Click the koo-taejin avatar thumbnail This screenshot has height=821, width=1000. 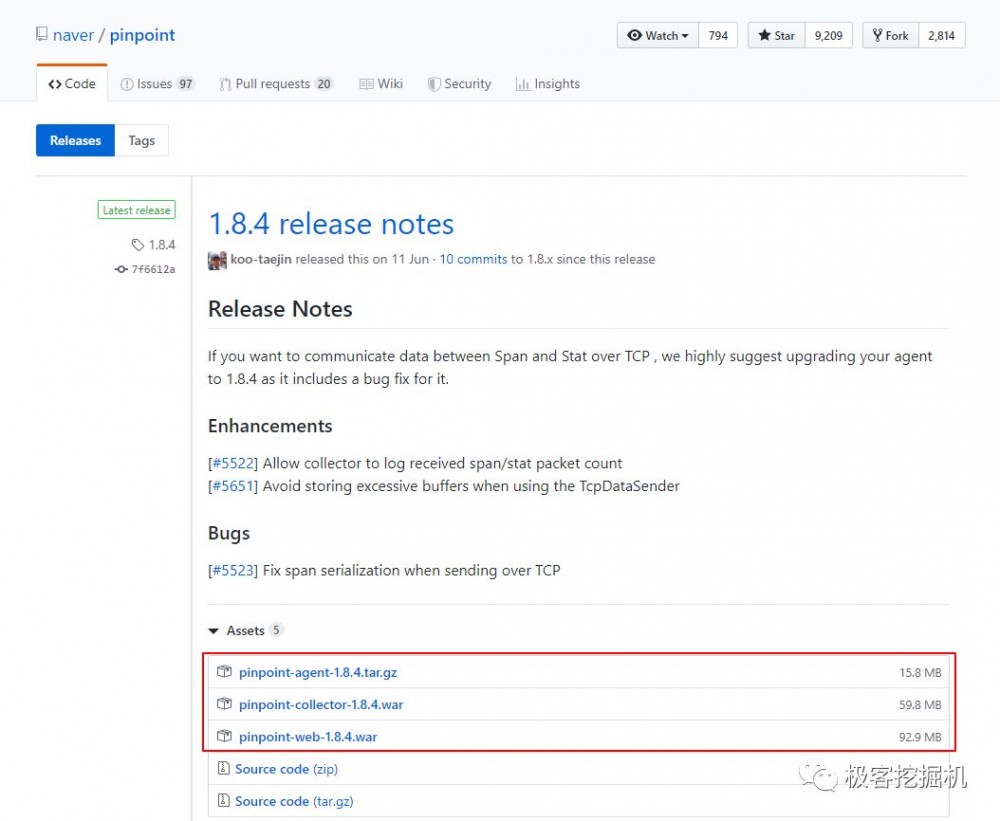click(217, 260)
